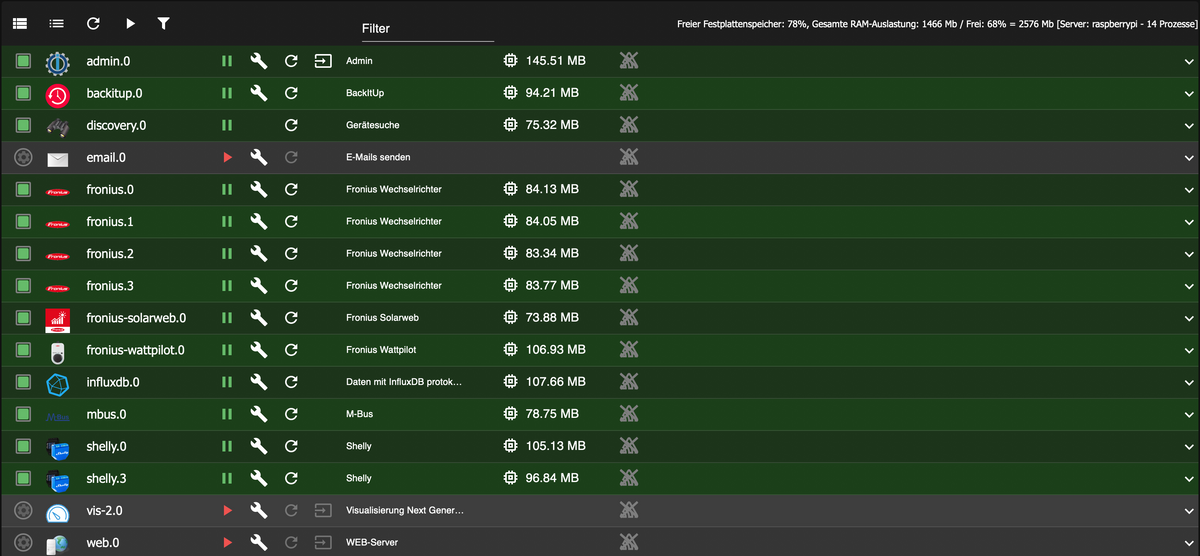Restart the fronius.2 instance
The image size is (1200, 556).
(291, 253)
